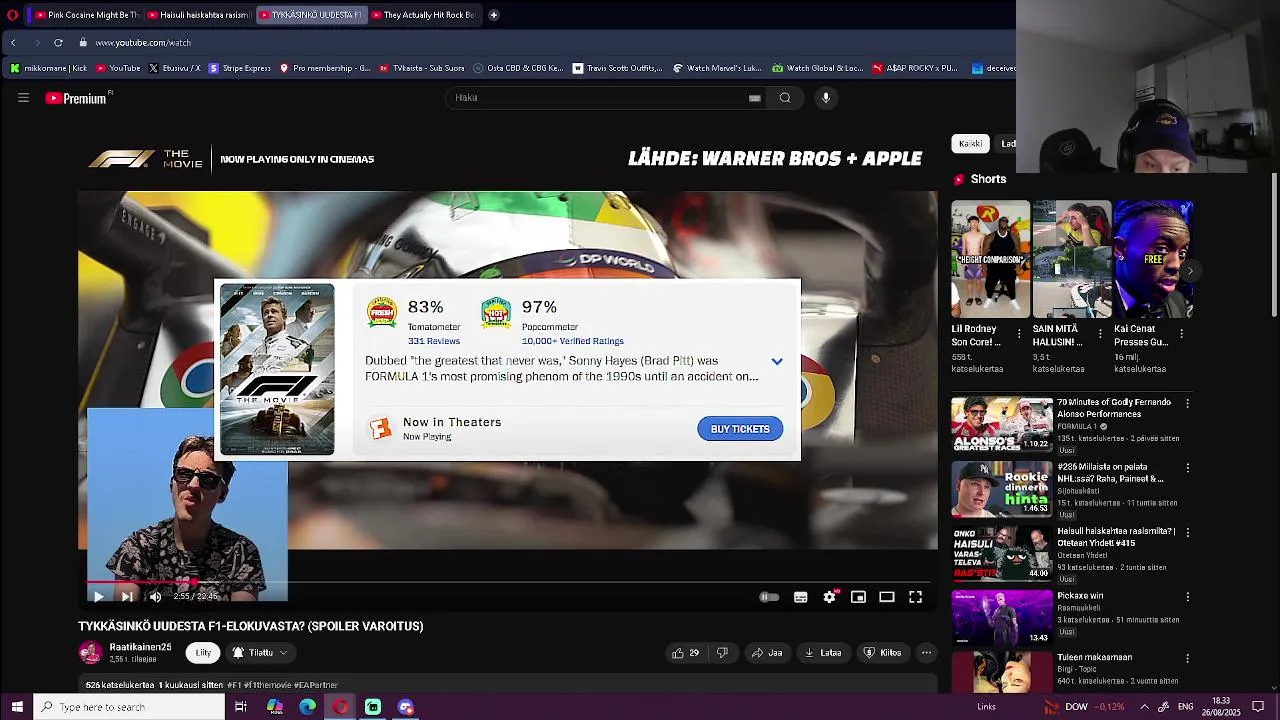This screenshot has height=720, width=1280.
Task: Like the video with 29 likes
Action: [687, 653]
